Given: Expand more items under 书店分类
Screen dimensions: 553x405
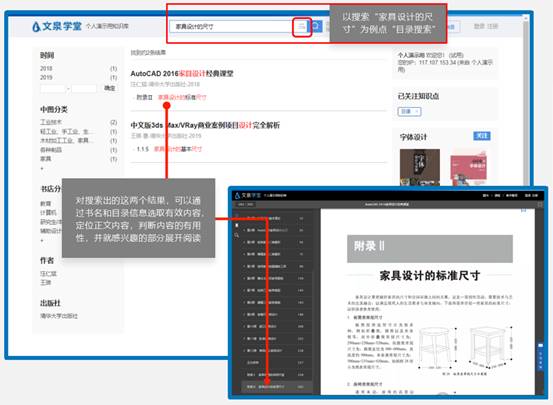Looking at the screenshot, I should 42,240.
